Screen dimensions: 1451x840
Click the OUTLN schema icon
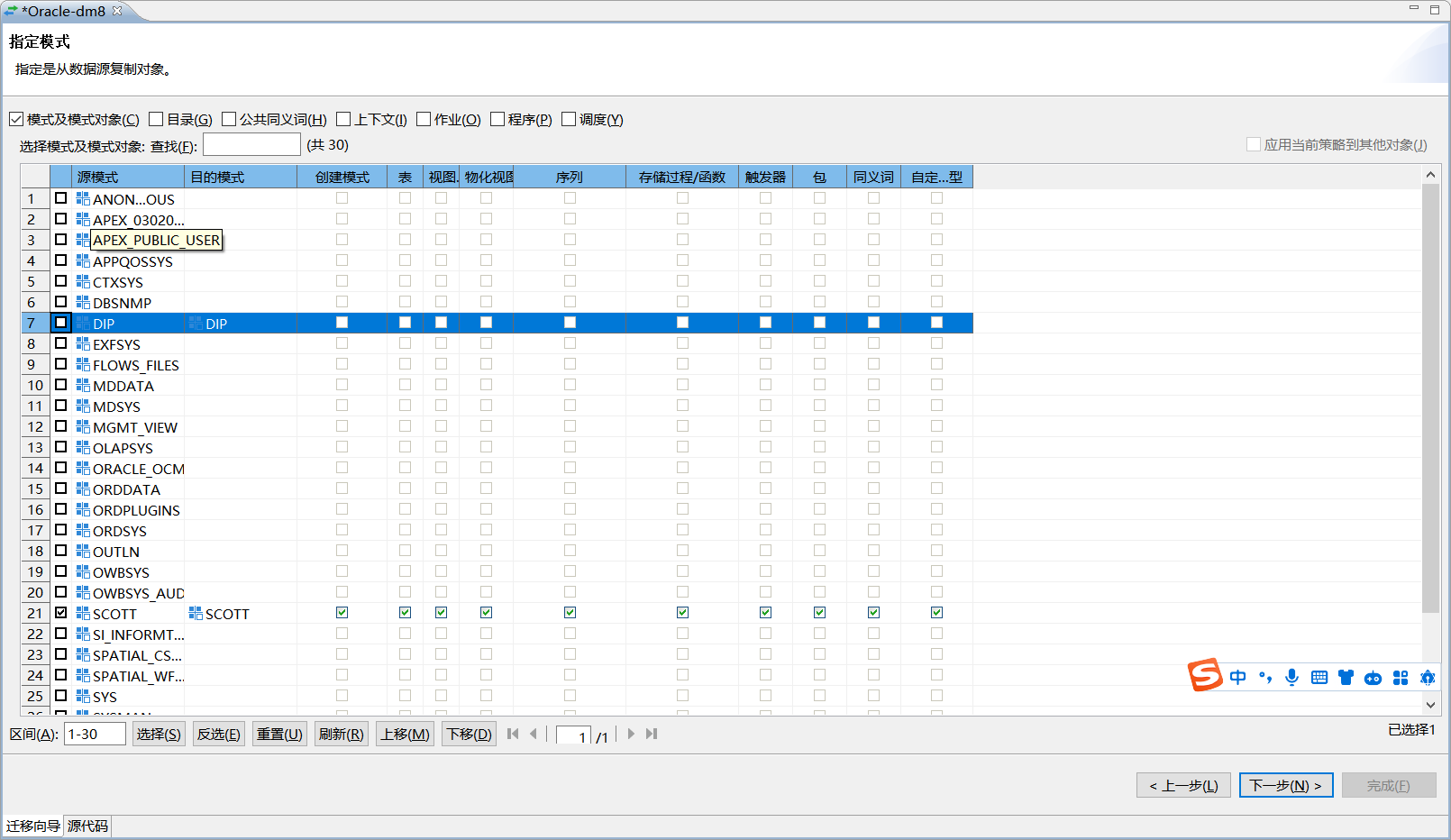(83, 552)
